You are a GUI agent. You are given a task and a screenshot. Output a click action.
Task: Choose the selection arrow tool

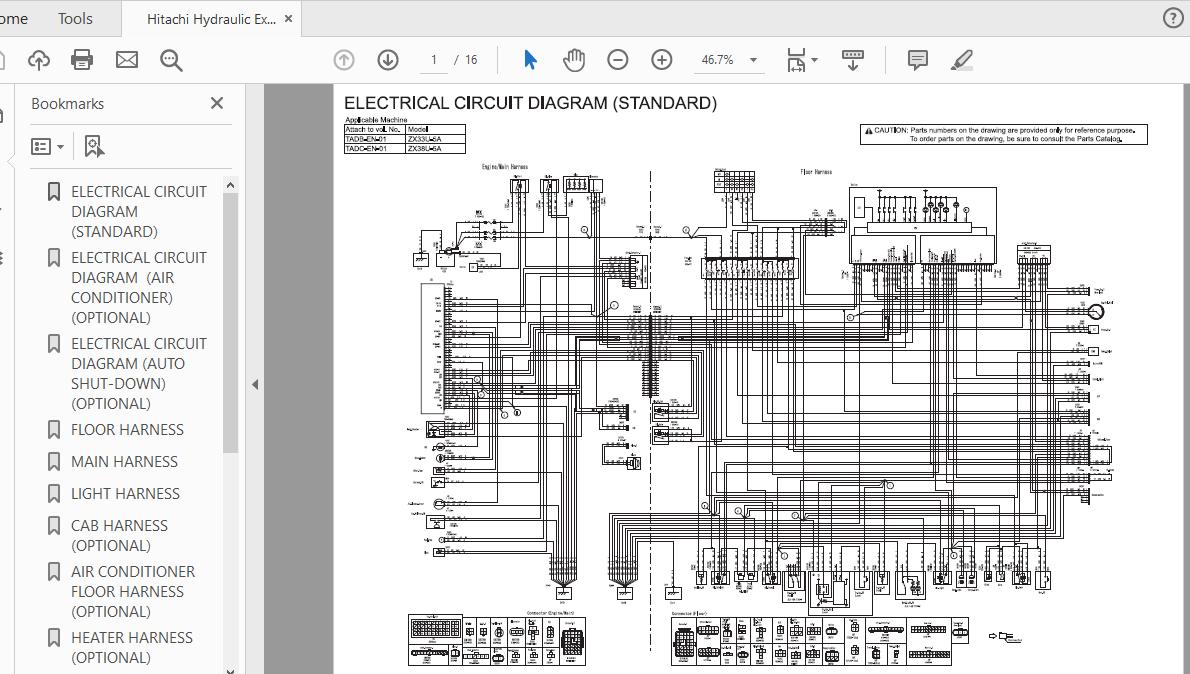point(530,60)
